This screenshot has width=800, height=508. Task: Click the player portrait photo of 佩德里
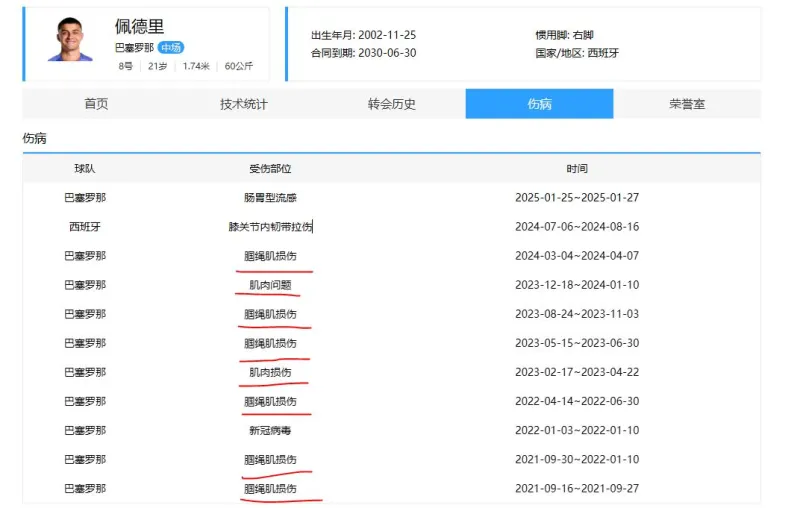(70, 40)
